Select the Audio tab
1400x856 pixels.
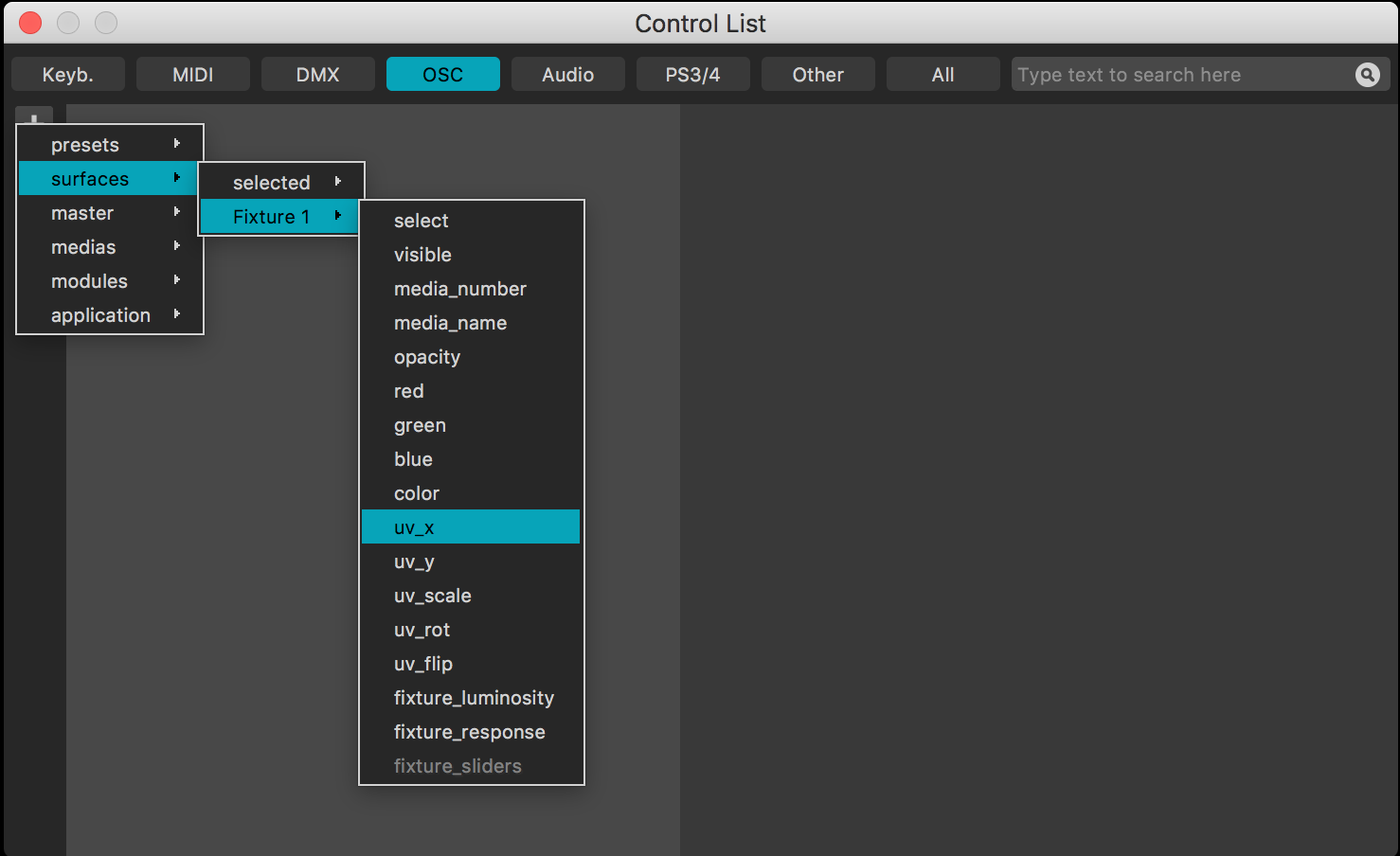567,75
